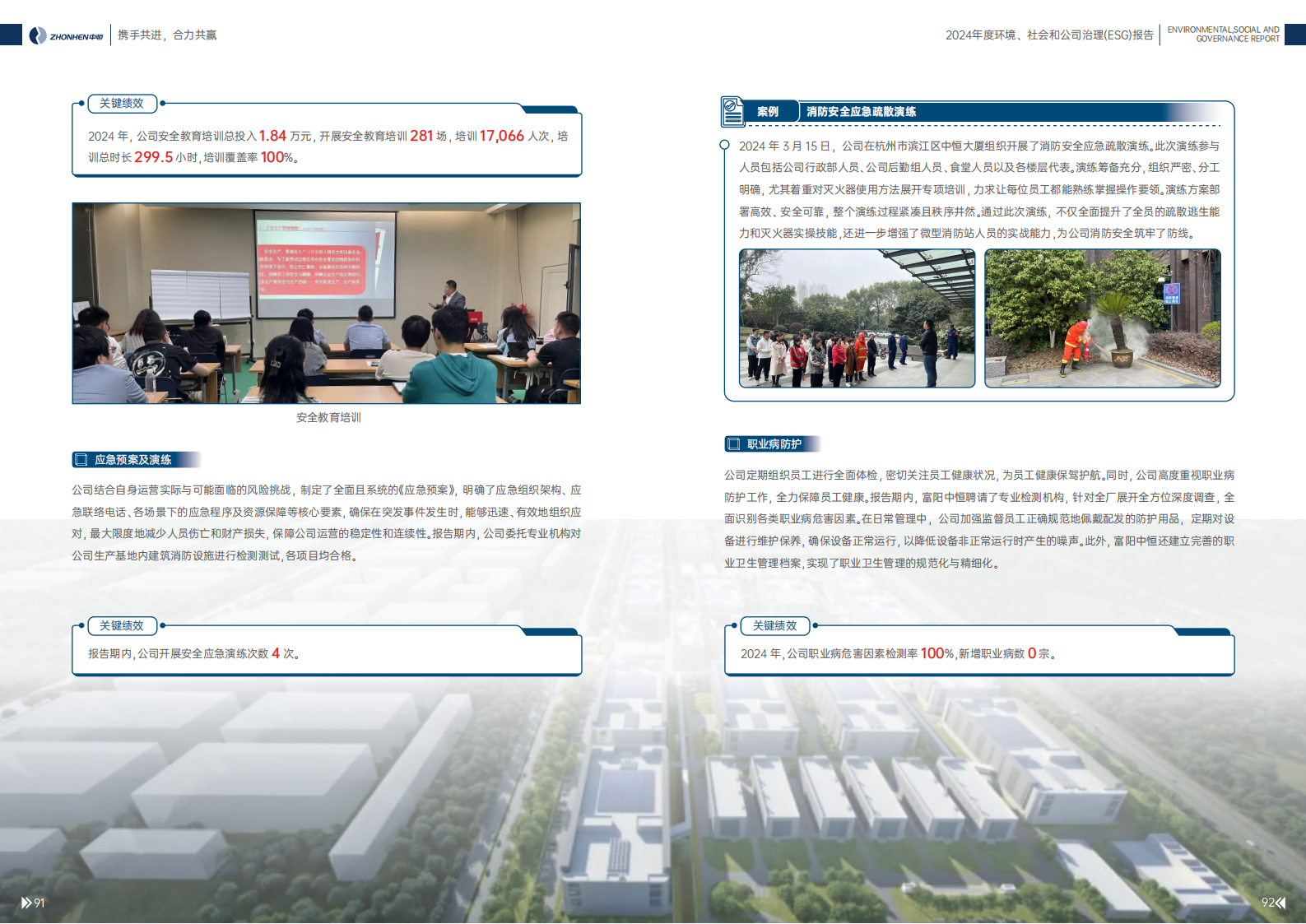Image resolution: width=1306 pixels, height=924 pixels.
Task: Select the header slogan 携手共进，合力共赢
Action: tap(167, 35)
